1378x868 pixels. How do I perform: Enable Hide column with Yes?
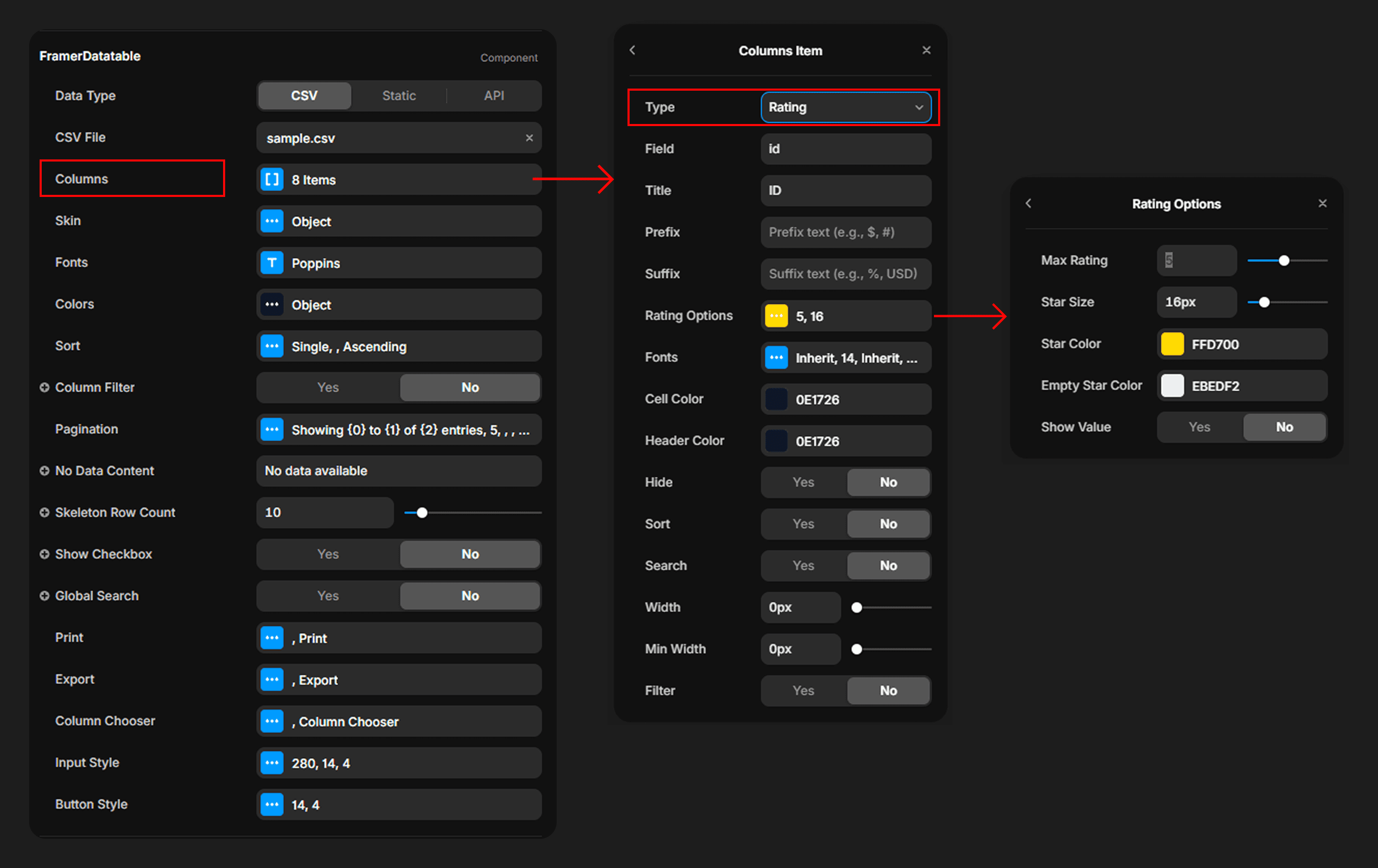click(803, 482)
